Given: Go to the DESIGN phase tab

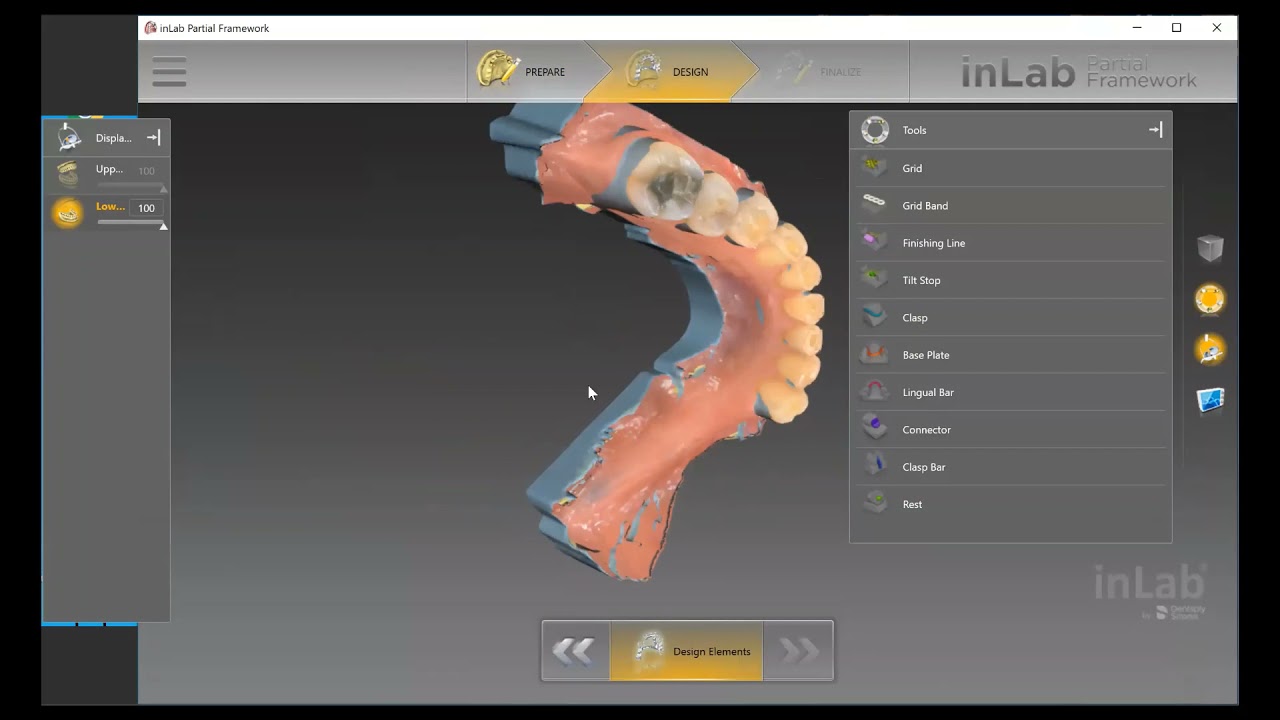Looking at the screenshot, I should [670, 71].
